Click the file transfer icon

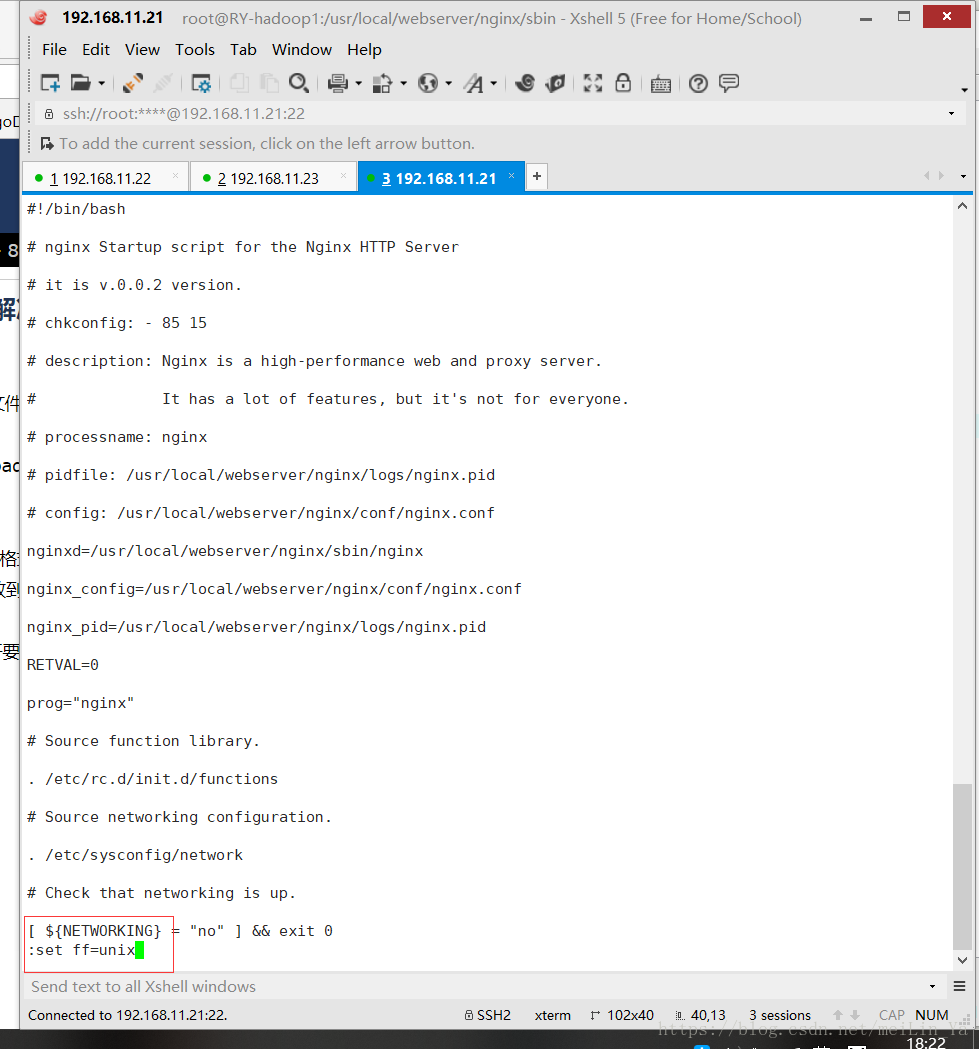(382, 84)
